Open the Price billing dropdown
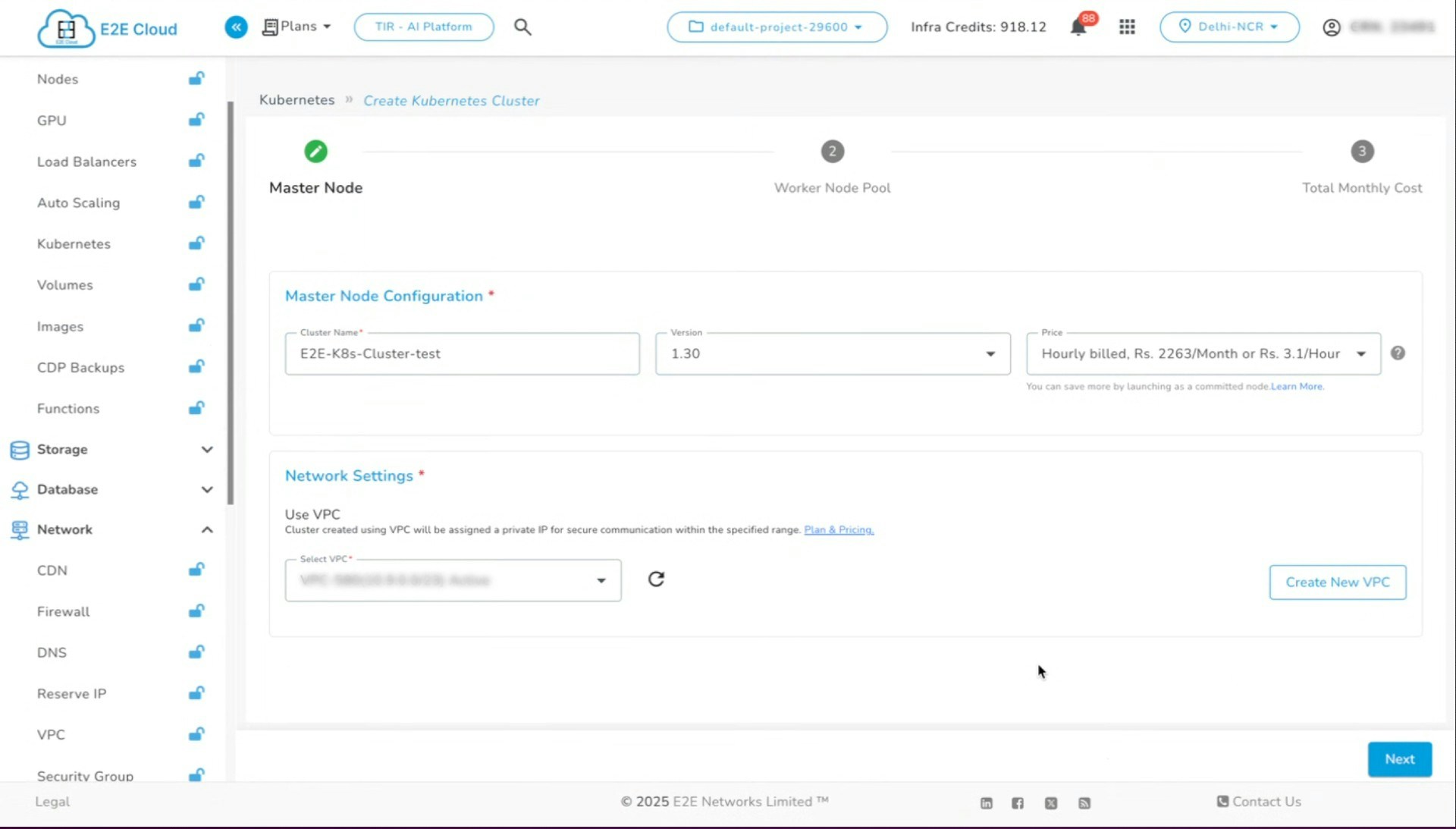This screenshot has height=829, width=1456. pyautogui.click(x=1203, y=353)
